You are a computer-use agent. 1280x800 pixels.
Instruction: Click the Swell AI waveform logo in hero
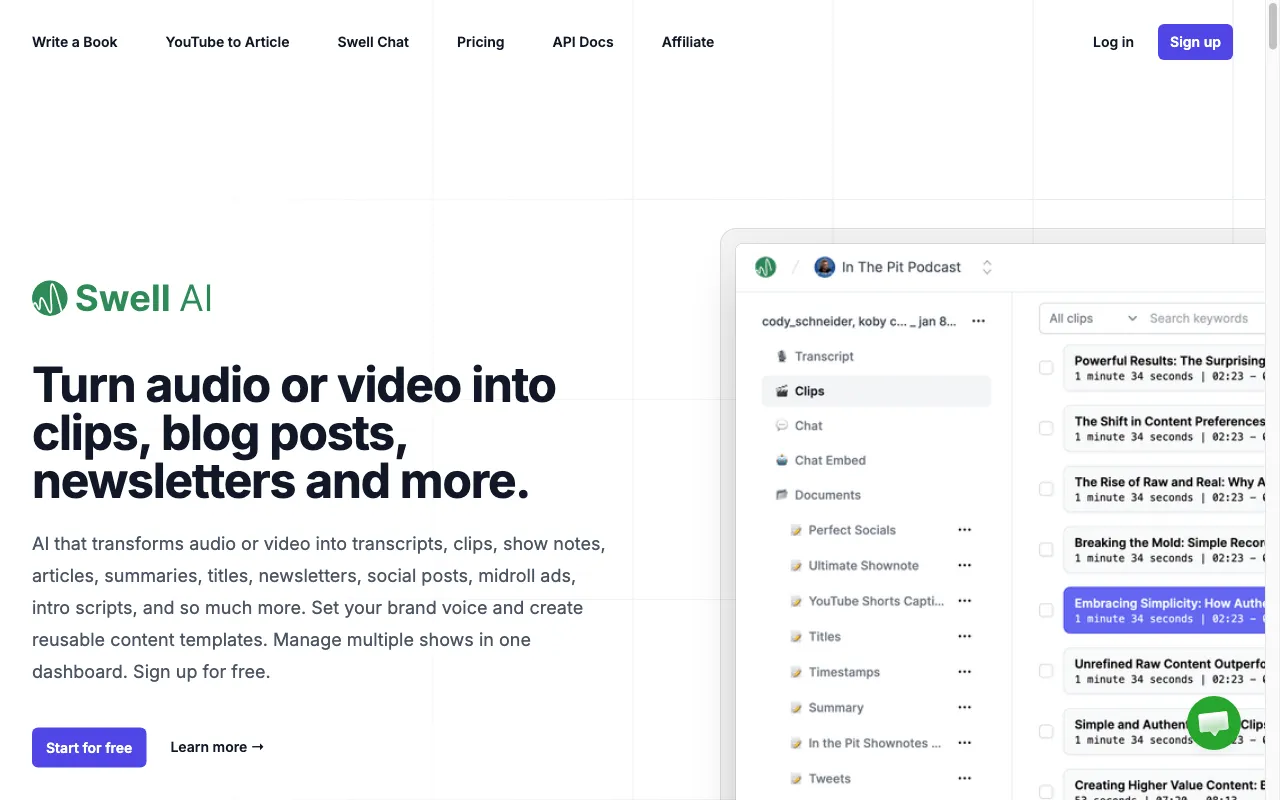click(x=50, y=298)
